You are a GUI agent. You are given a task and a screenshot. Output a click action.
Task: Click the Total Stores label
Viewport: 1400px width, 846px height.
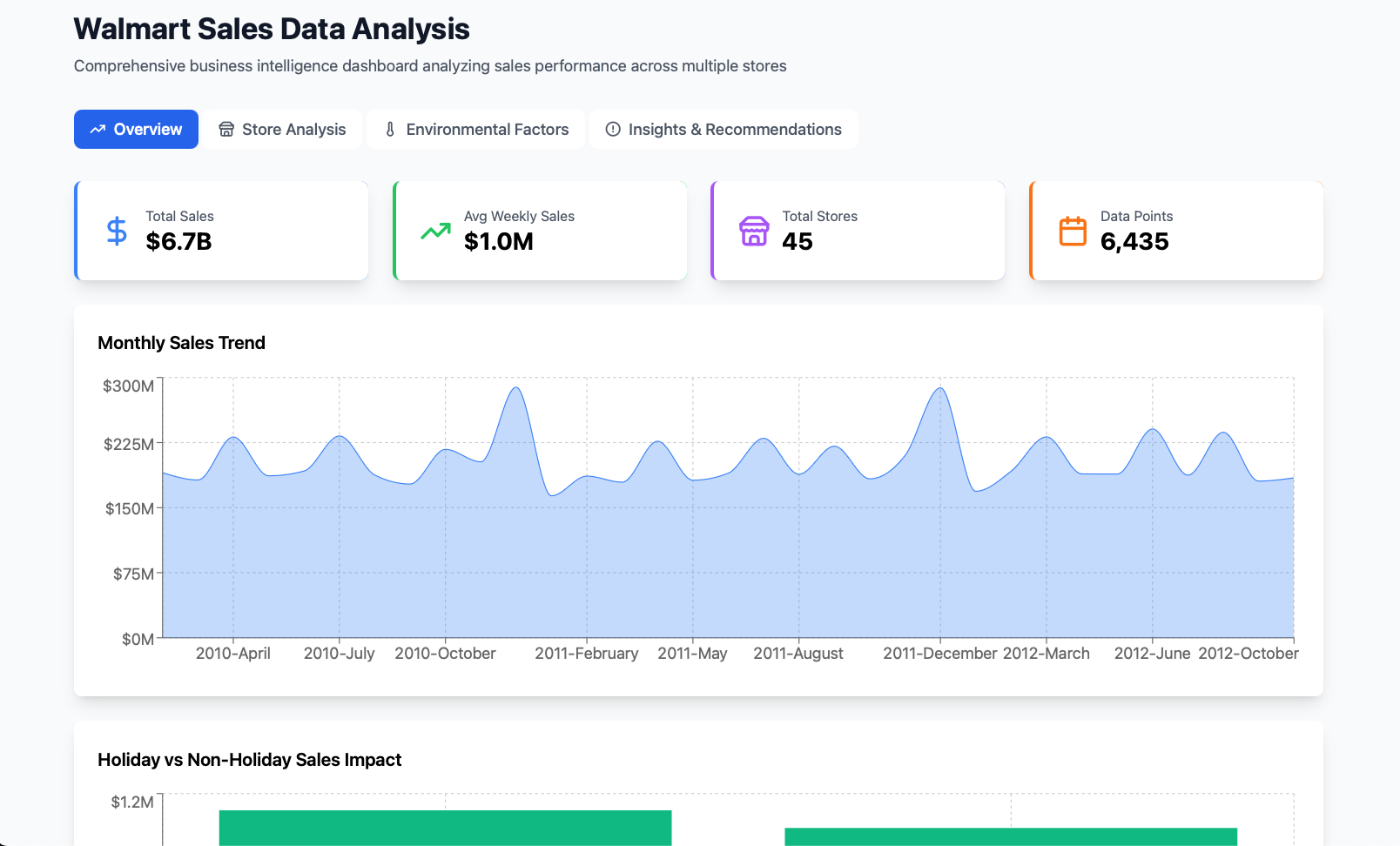coord(819,216)
